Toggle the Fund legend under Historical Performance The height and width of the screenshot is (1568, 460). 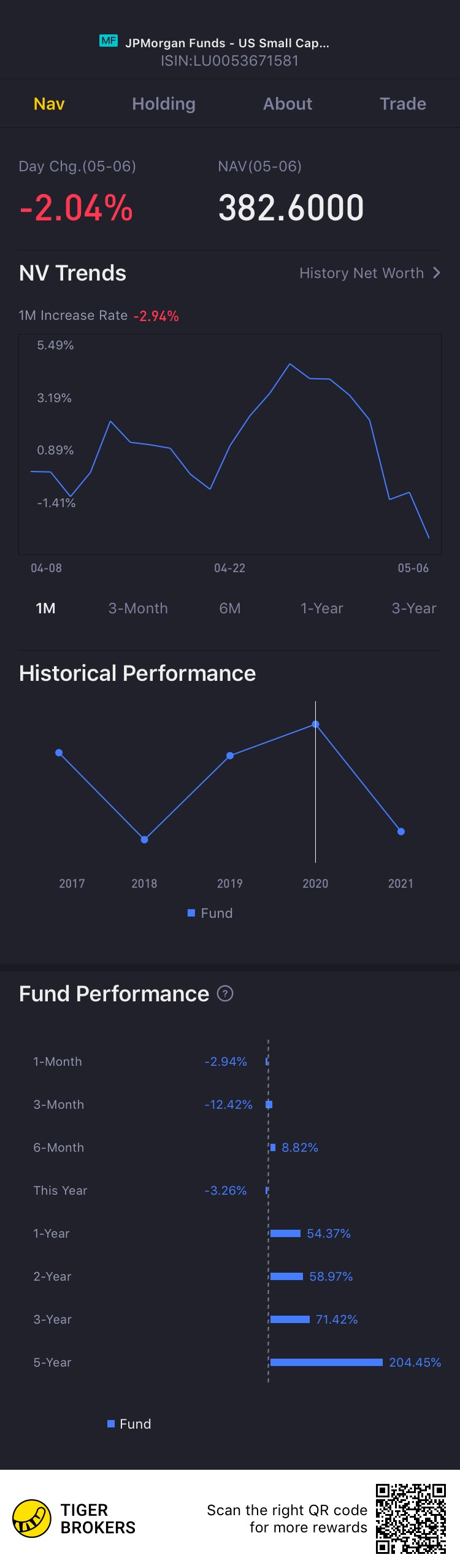tap(210, 913)
